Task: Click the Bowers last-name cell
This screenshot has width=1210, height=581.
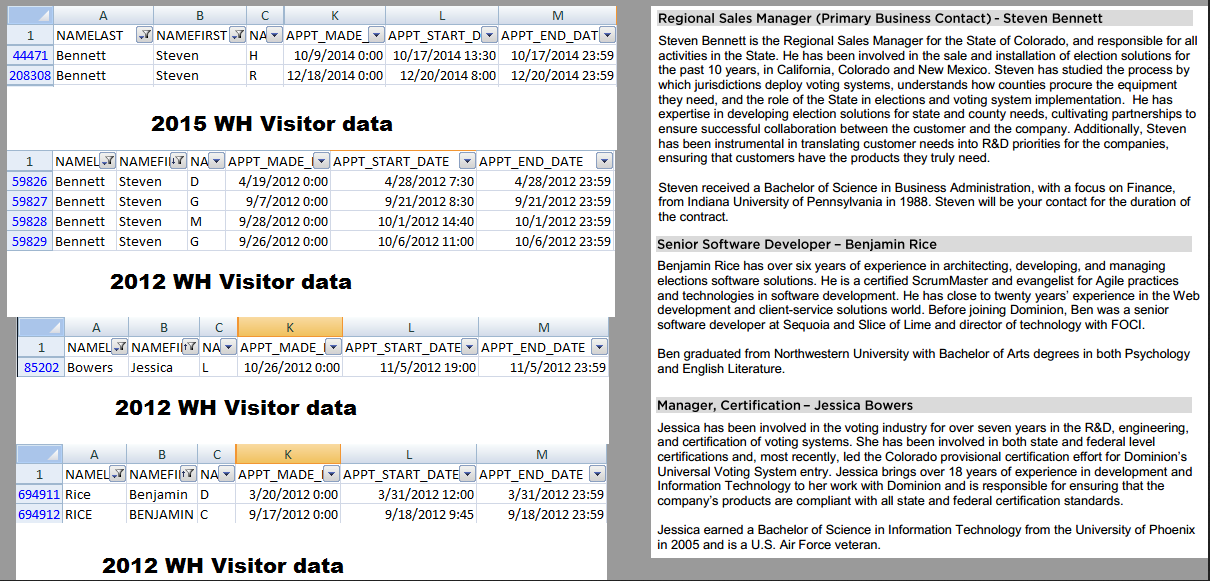Action: (x=96, y=367)
